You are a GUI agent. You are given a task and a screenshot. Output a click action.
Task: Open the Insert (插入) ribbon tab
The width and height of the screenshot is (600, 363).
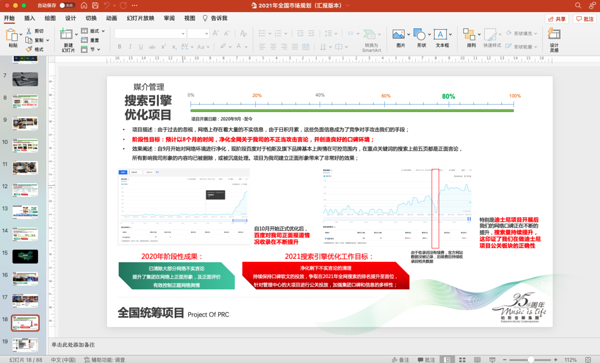pyautogui.click(x=29, y=18)
